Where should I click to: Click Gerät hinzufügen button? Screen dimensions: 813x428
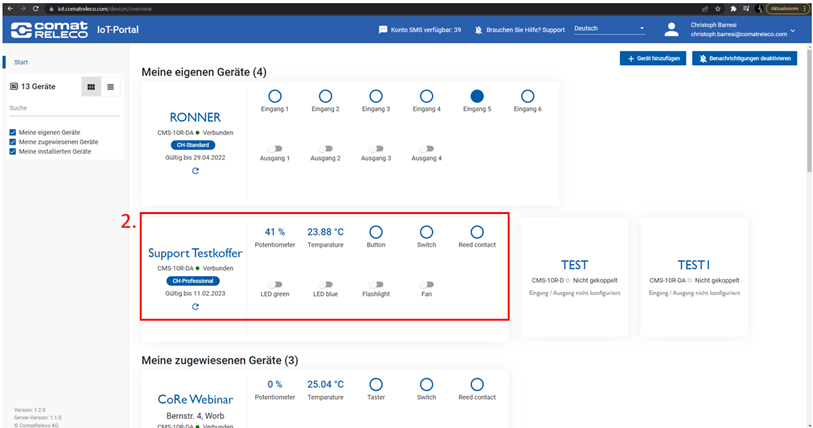(652, 59)
